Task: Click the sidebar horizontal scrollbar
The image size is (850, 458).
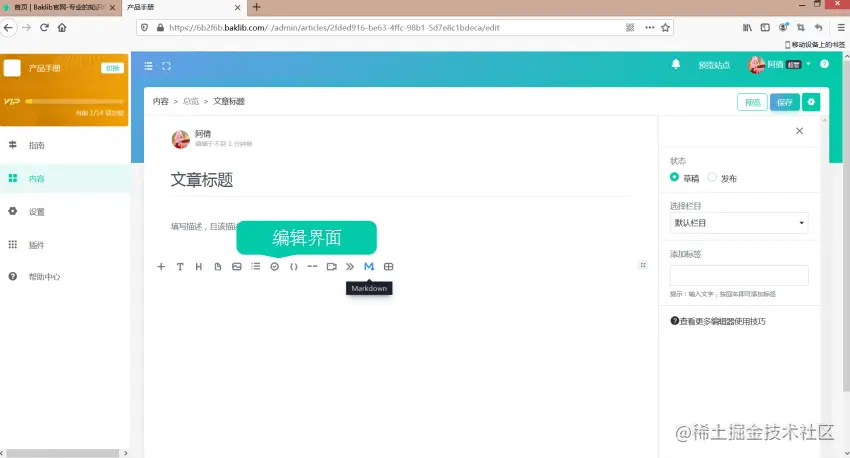Action: click(64, 453)
